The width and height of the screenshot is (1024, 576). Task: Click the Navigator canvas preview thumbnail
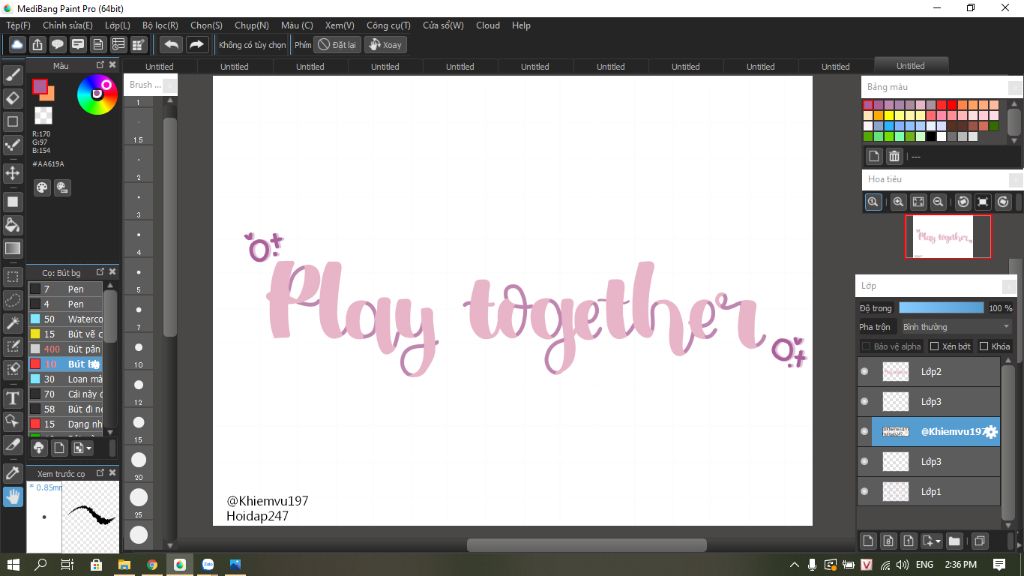948,236
